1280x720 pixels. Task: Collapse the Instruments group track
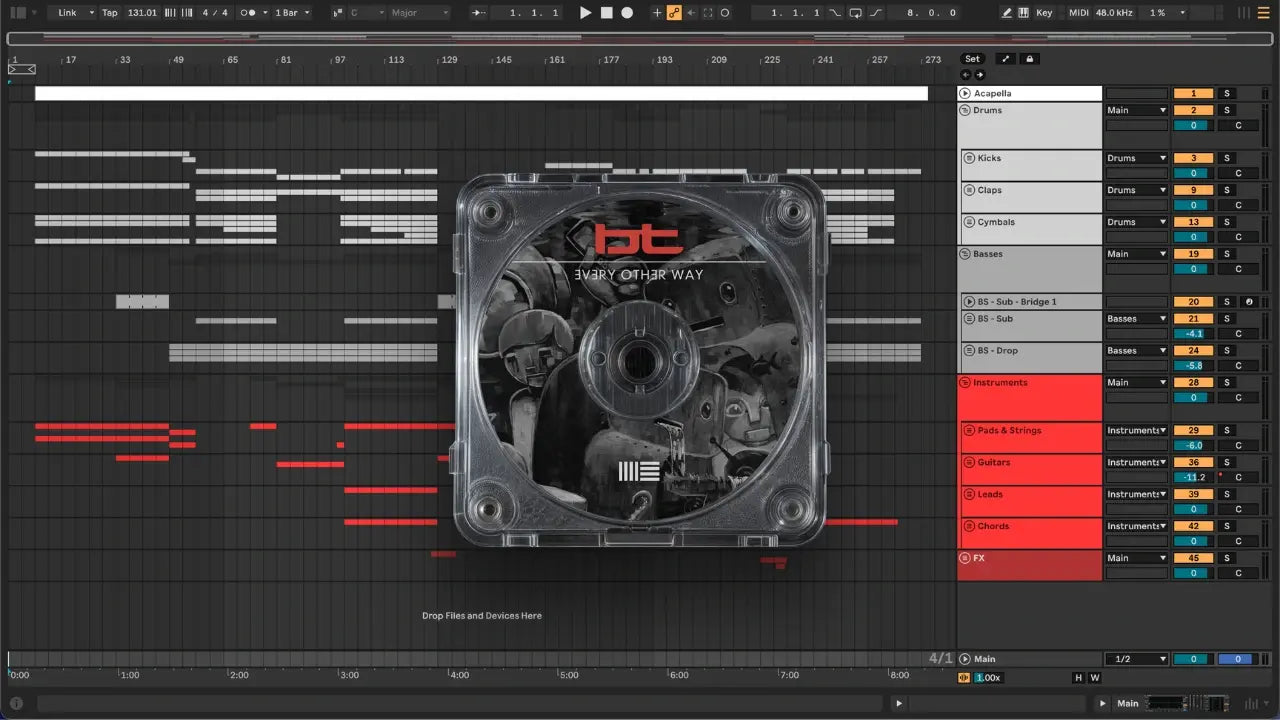(965, 382)
